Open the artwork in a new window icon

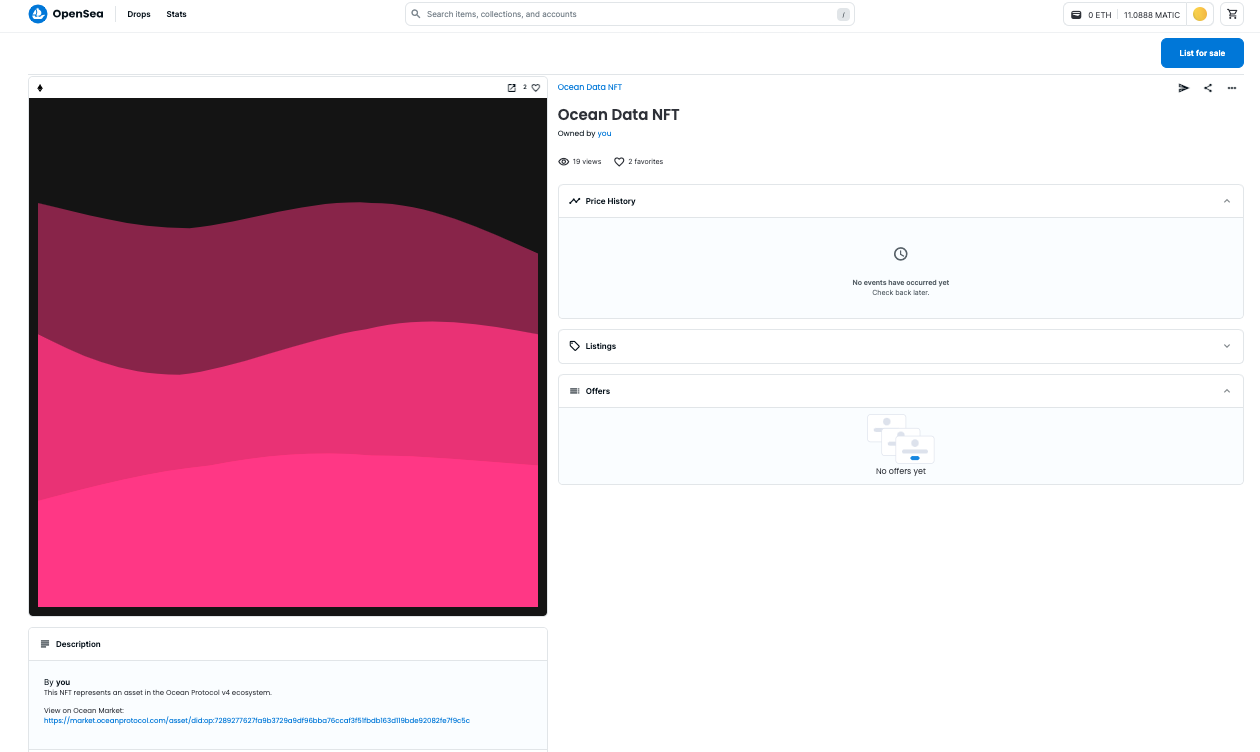512,88
